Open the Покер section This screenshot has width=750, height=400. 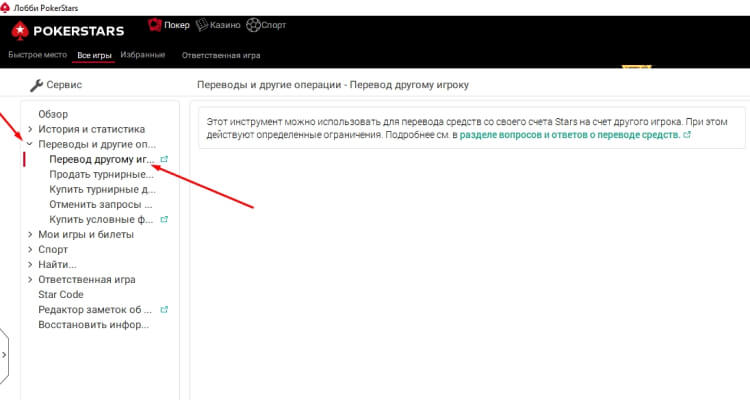[176, 25]
